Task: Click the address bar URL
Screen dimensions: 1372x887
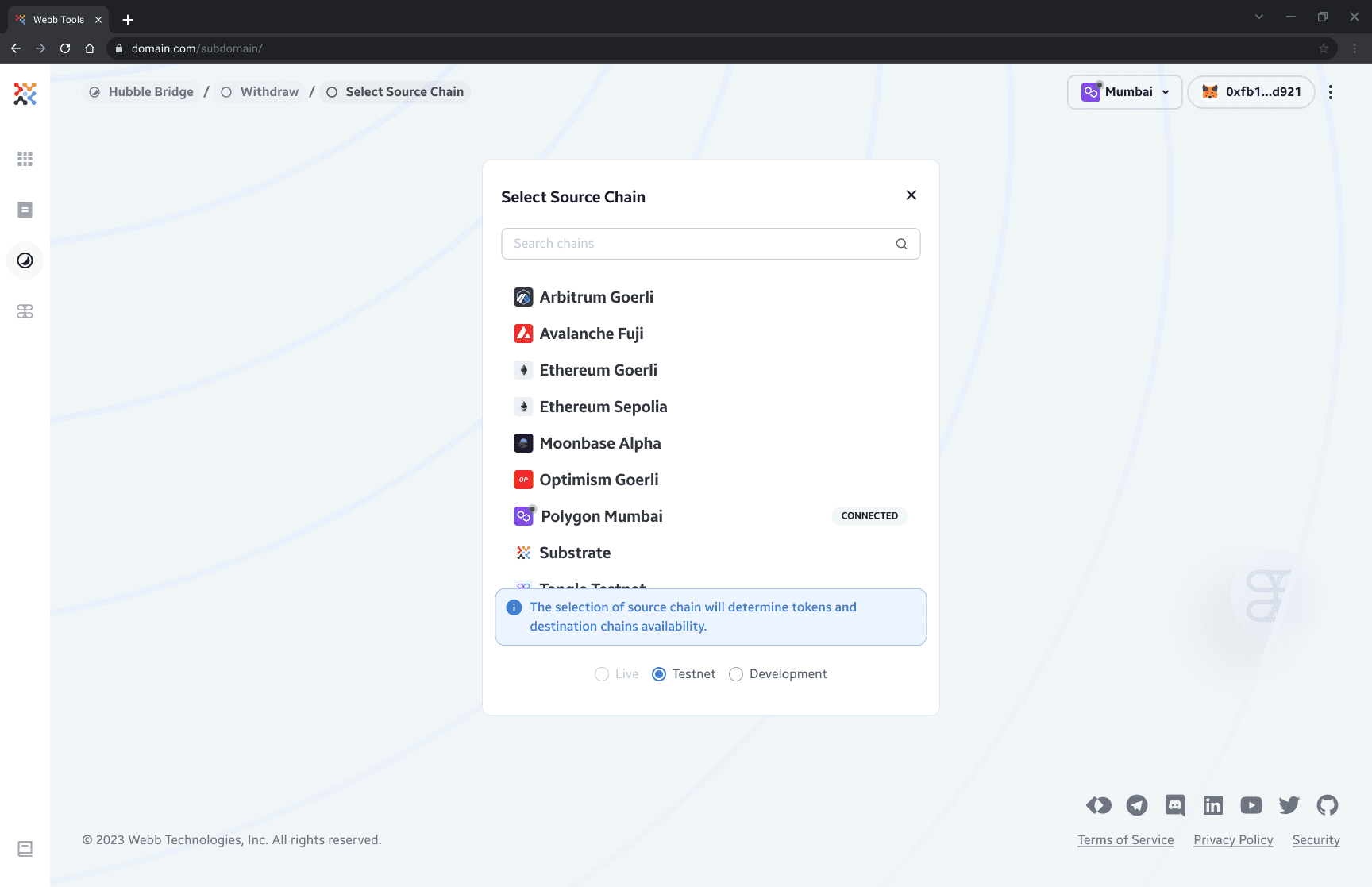Action: 196,48
